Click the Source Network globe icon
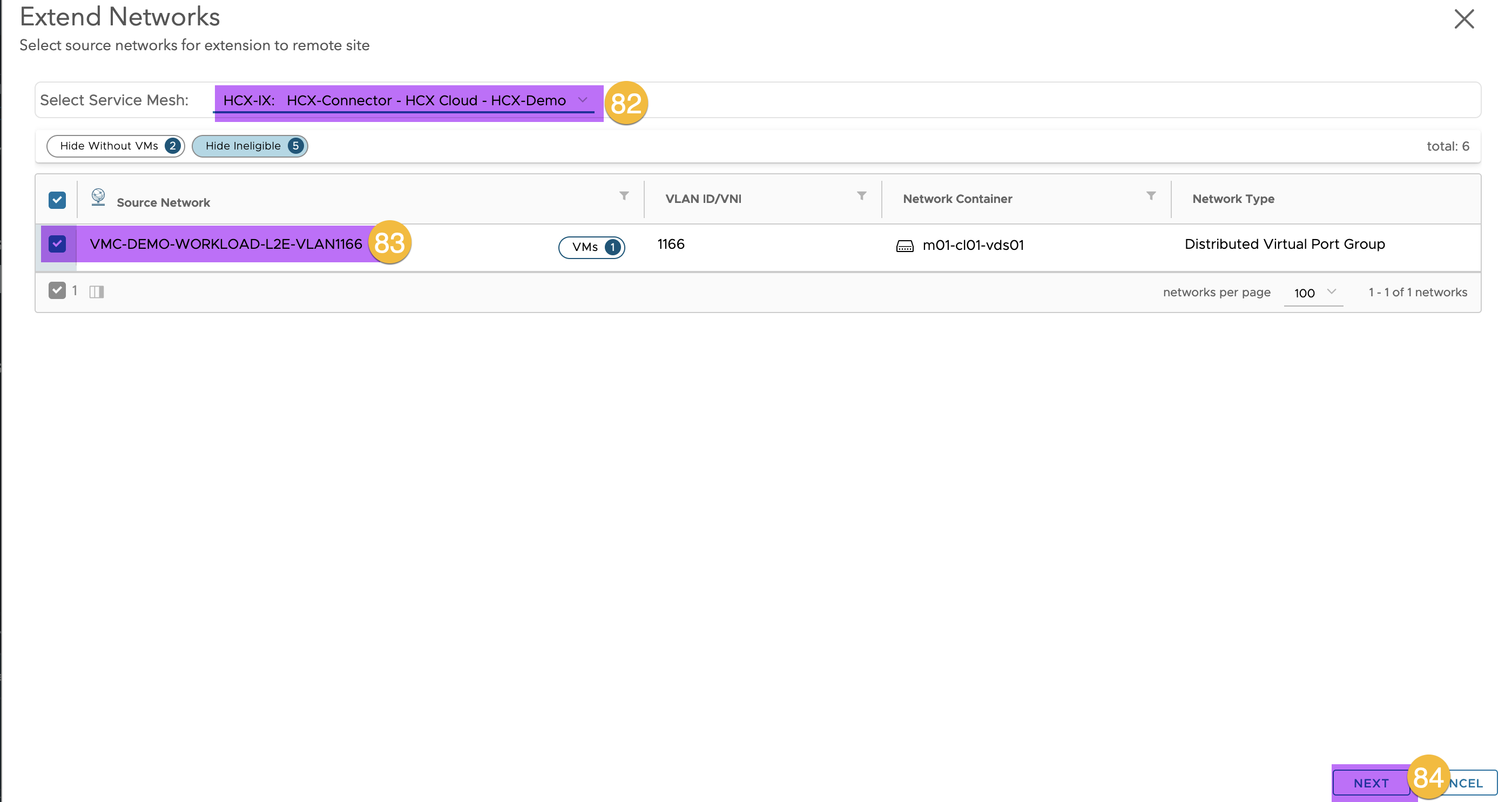Viewport: 1512px width, 802px height. 98,197
